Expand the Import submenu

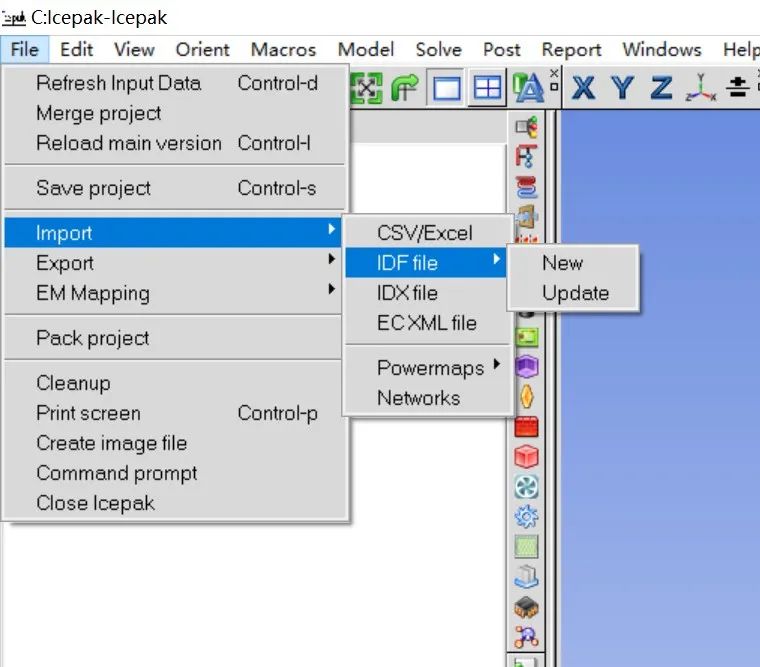(x=173, y=233)
